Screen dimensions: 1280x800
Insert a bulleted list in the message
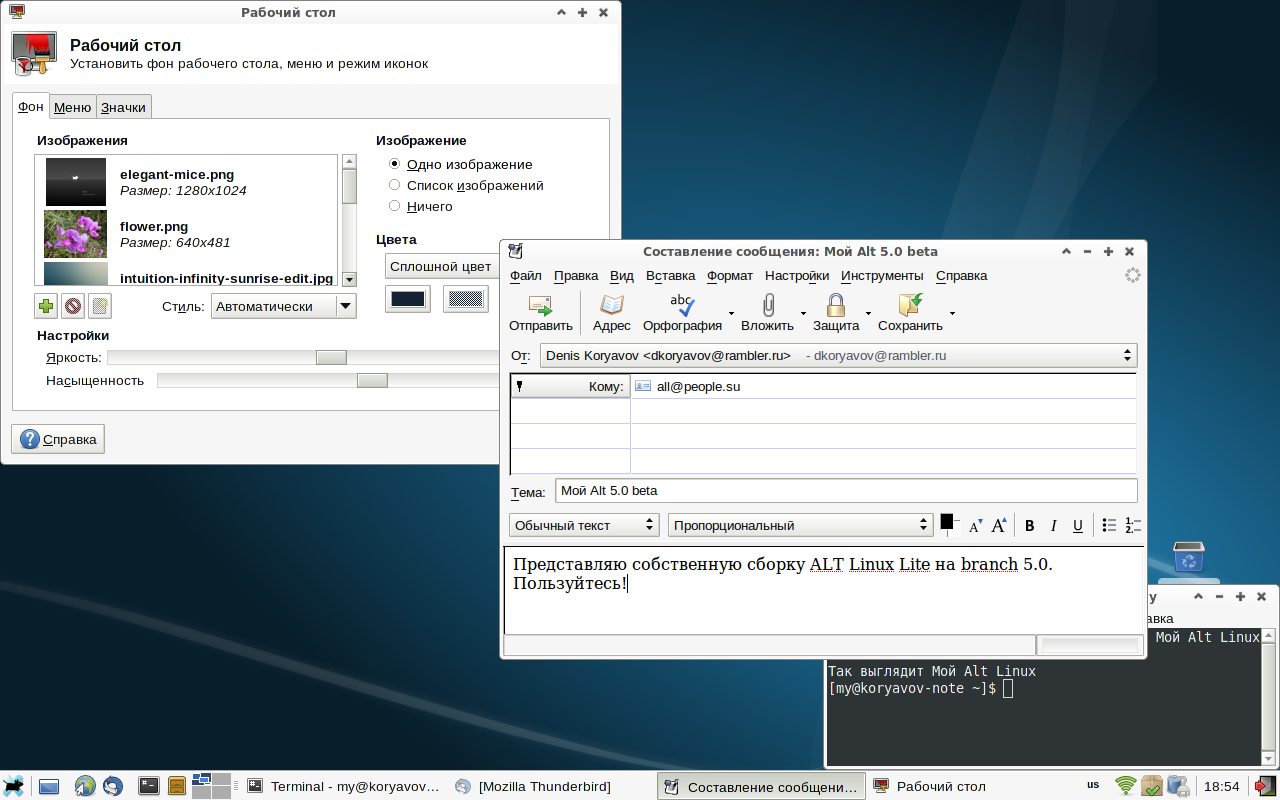[x=1109, y=525]
